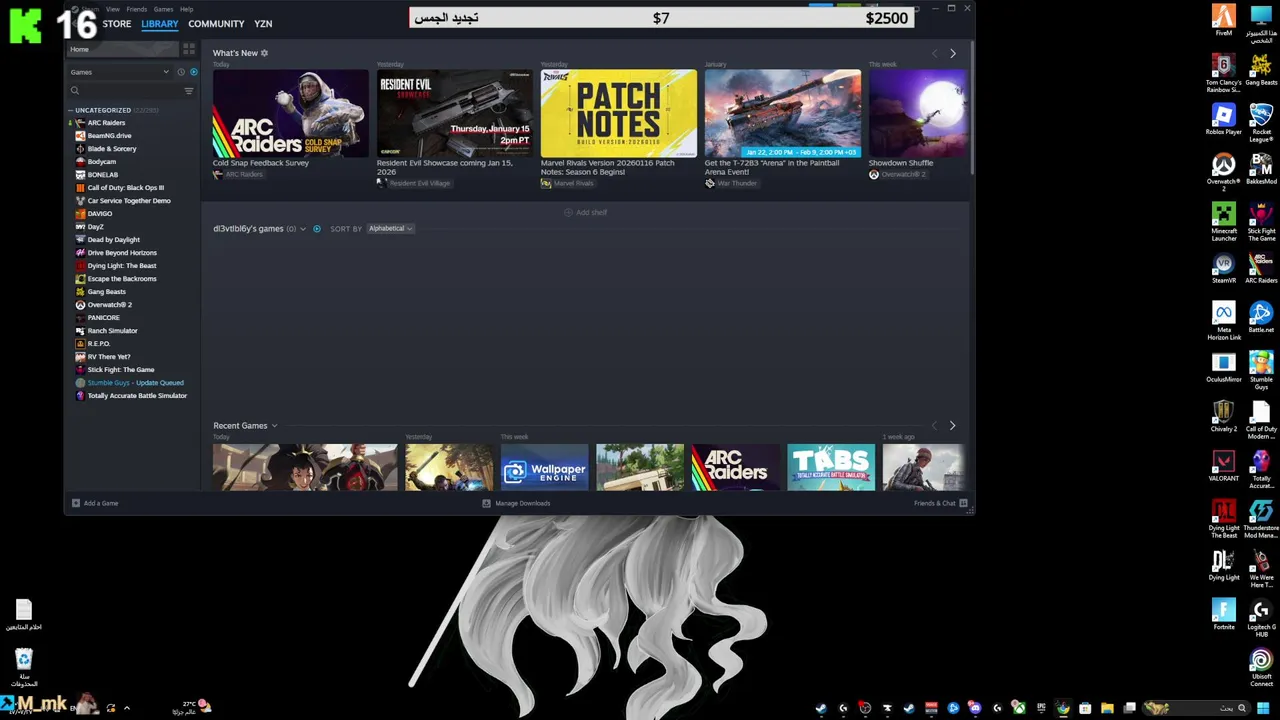Open Wallpaper Engine in Recent Games

[544, 467]
